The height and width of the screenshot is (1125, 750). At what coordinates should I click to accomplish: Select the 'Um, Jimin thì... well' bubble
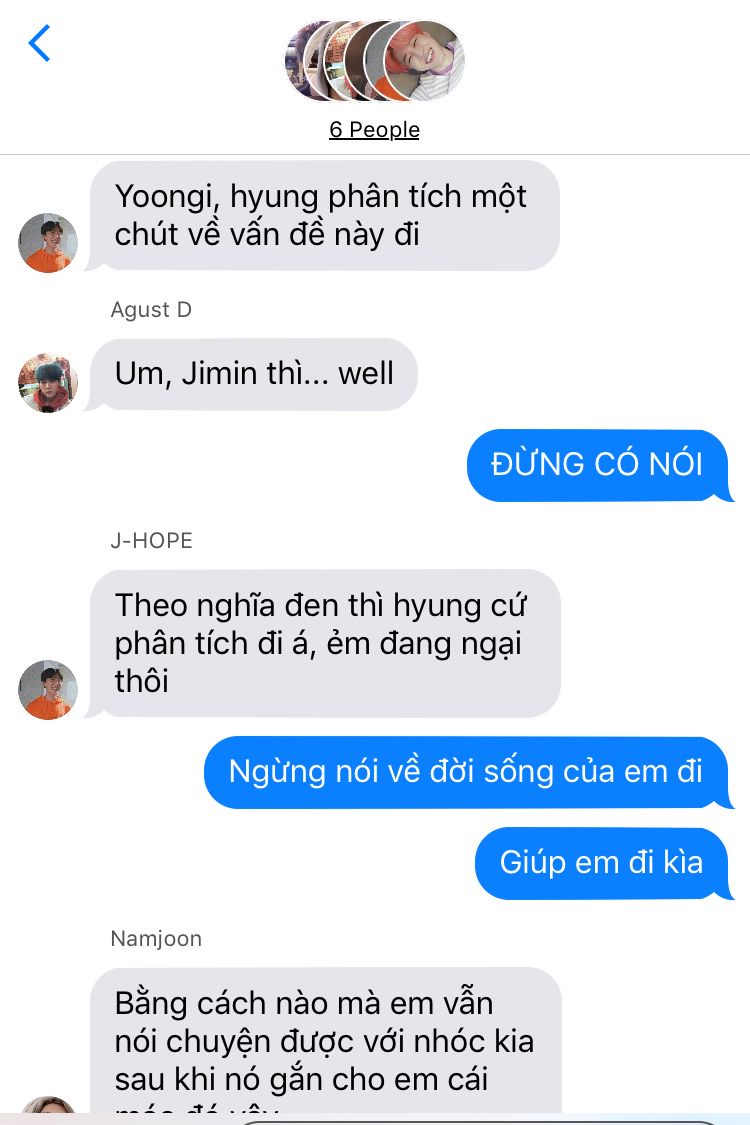tap(251, 374)
